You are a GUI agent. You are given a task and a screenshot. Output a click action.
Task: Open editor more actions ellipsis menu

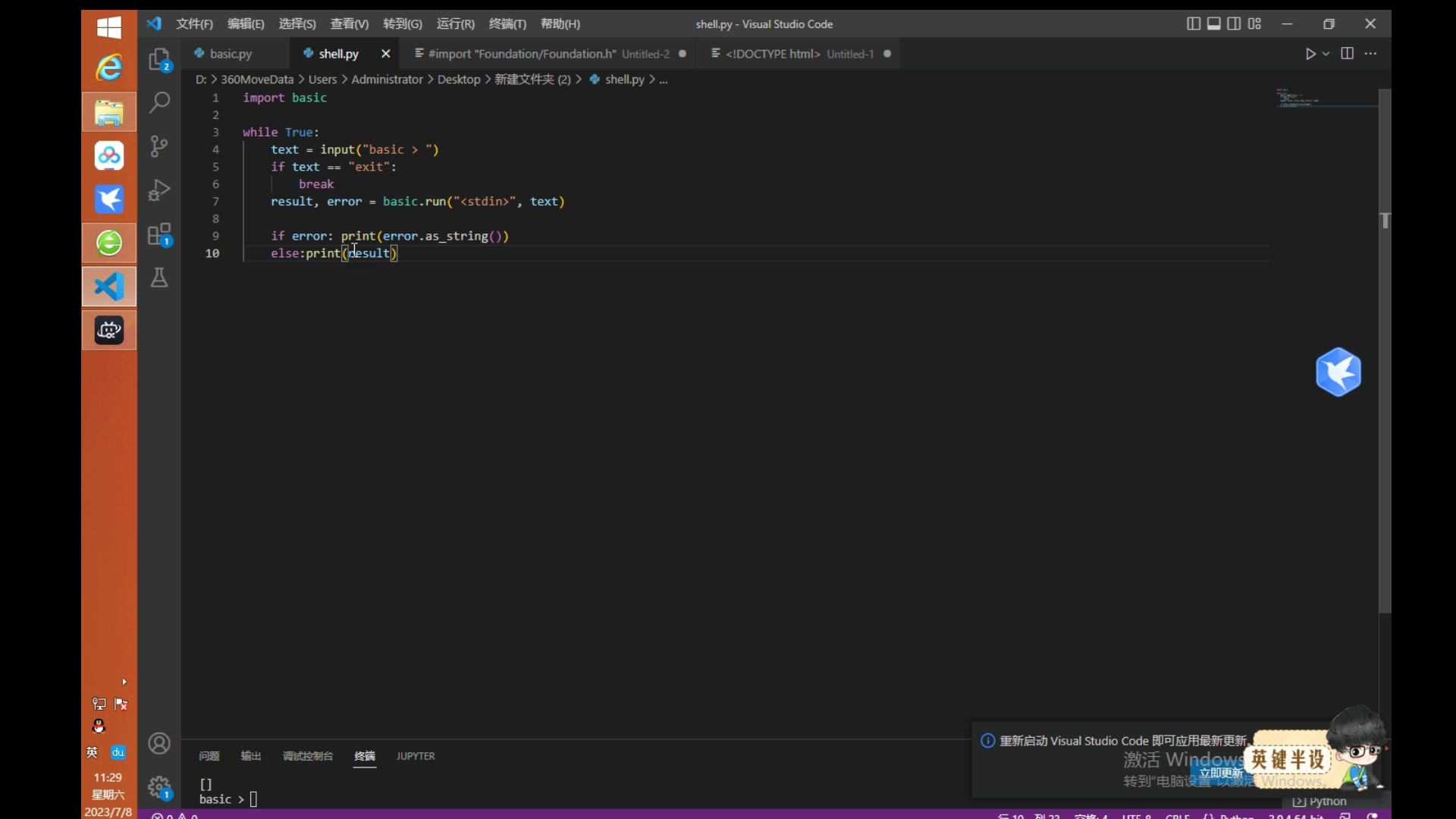(1370, 54)
